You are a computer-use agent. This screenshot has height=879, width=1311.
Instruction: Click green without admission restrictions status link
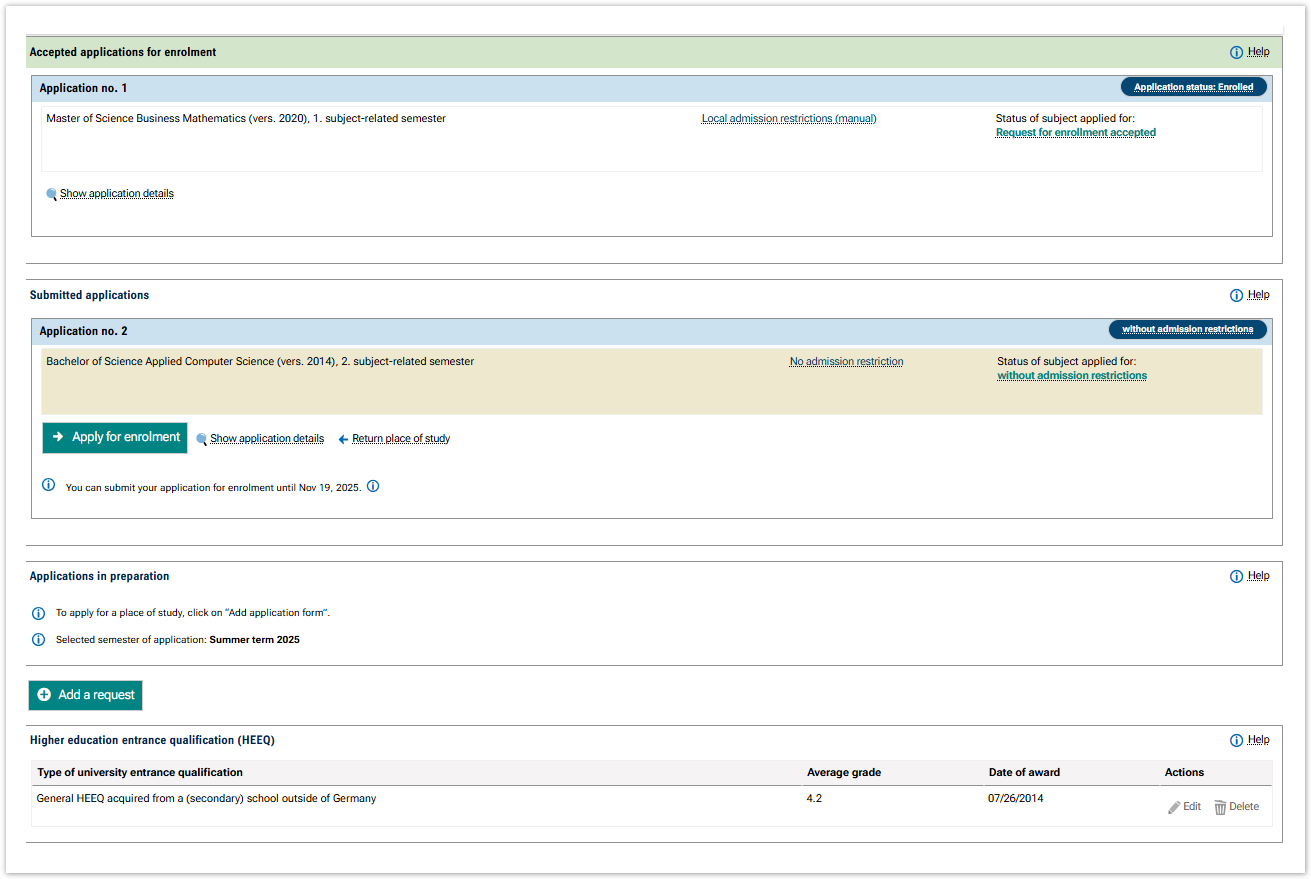tap(1071, 376)
